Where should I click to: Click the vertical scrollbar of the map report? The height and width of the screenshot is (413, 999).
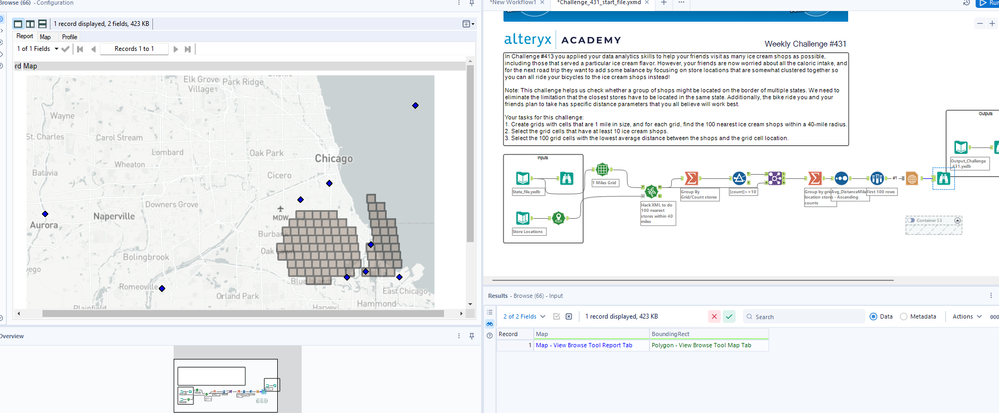470,153
